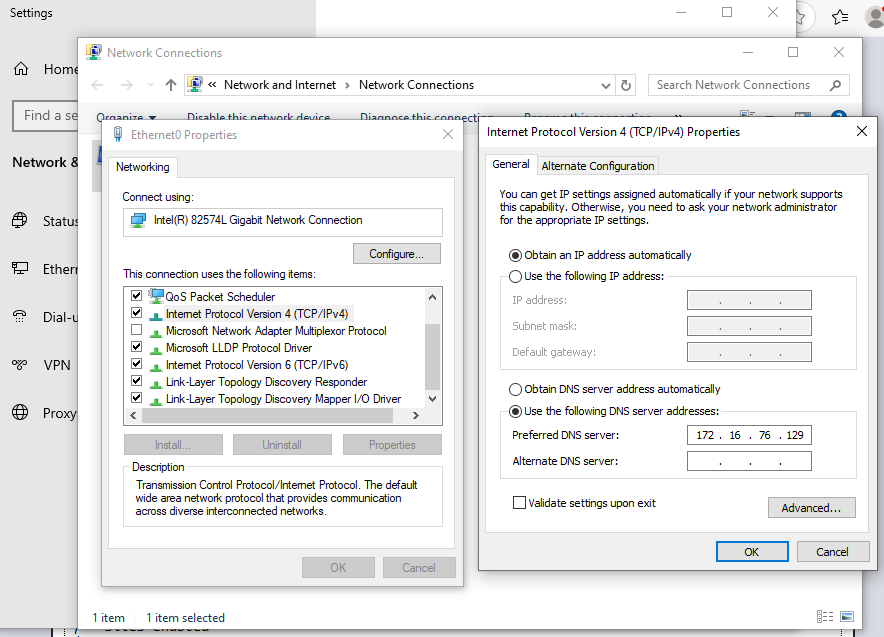The image size is (884, 637).
Task: Open recent locations dropdown arrow
Action: (150, 85)
